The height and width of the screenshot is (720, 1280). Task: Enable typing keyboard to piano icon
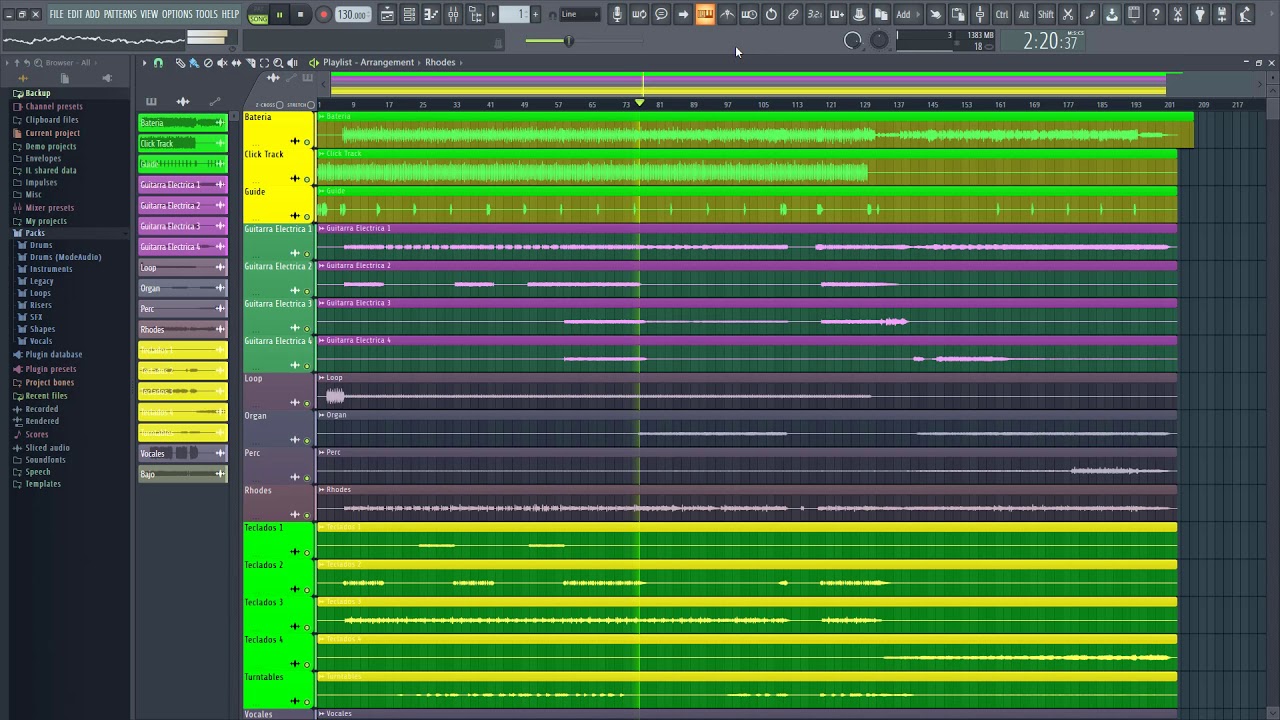click(705, 14)
